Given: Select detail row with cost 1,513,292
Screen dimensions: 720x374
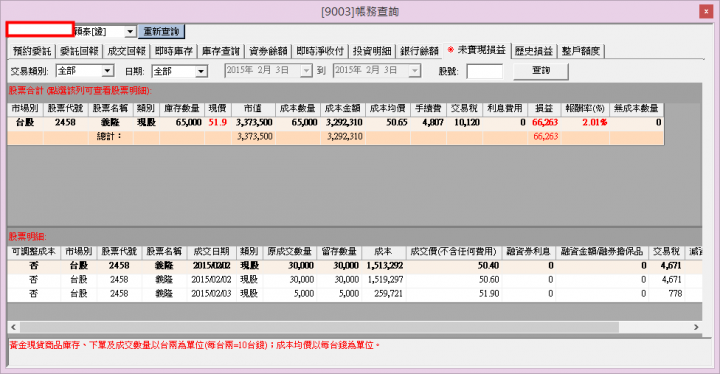Looking at the screenshot, I should pos(354,266).
